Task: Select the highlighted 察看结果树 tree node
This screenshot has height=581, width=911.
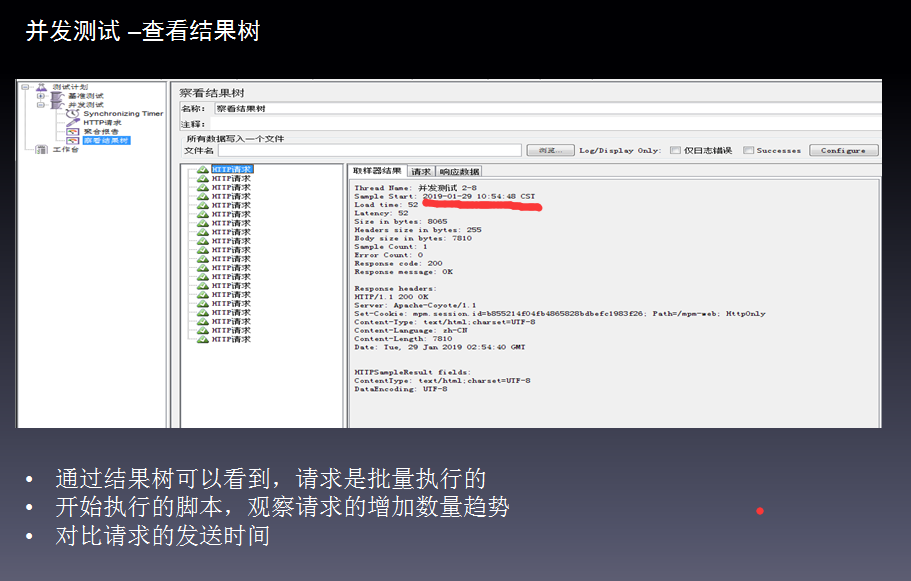Action: coord(106,141)
